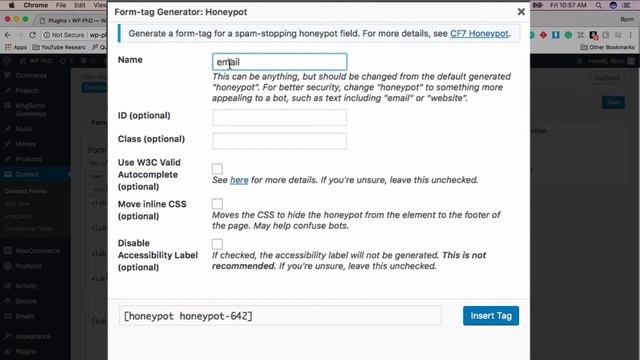The height and width of the screenshot is (360, 640).
Task: Open the Apps bookmarks shortcut
Action: click(x=16, y=47)
